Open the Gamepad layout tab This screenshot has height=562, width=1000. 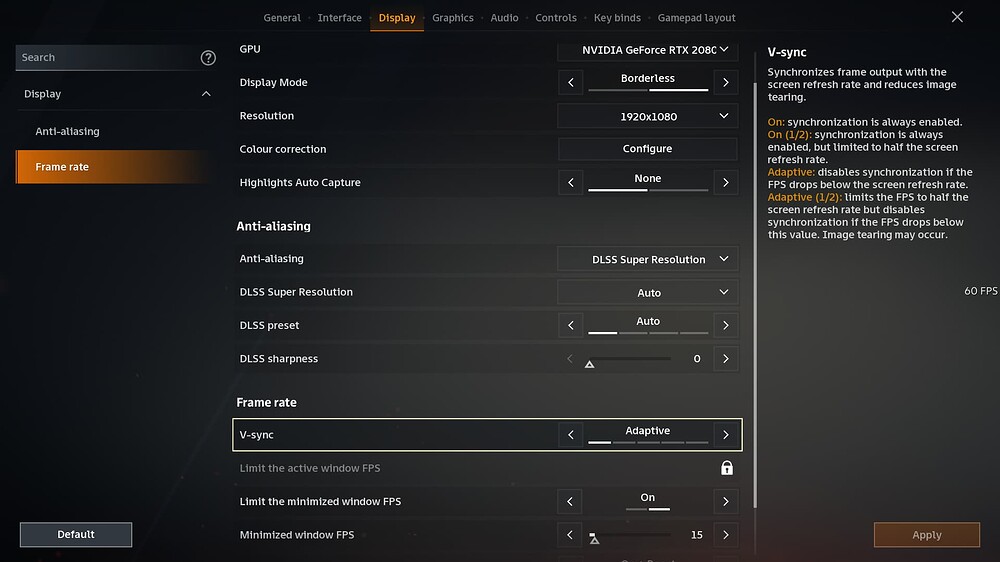696,18
